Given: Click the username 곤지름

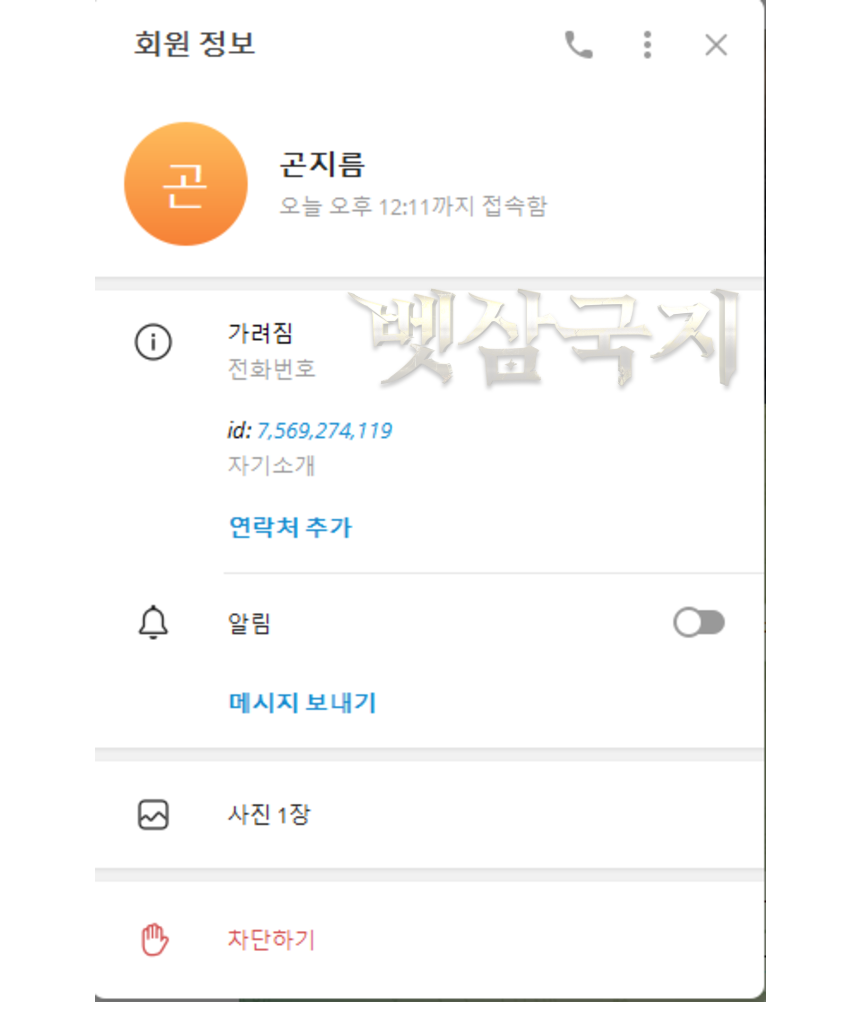Looking at the screenshot, I should (x=322, y=164).
